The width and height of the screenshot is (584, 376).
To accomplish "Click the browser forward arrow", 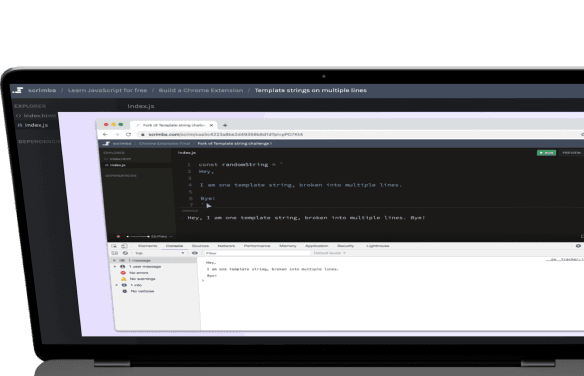I will point(117,134).
